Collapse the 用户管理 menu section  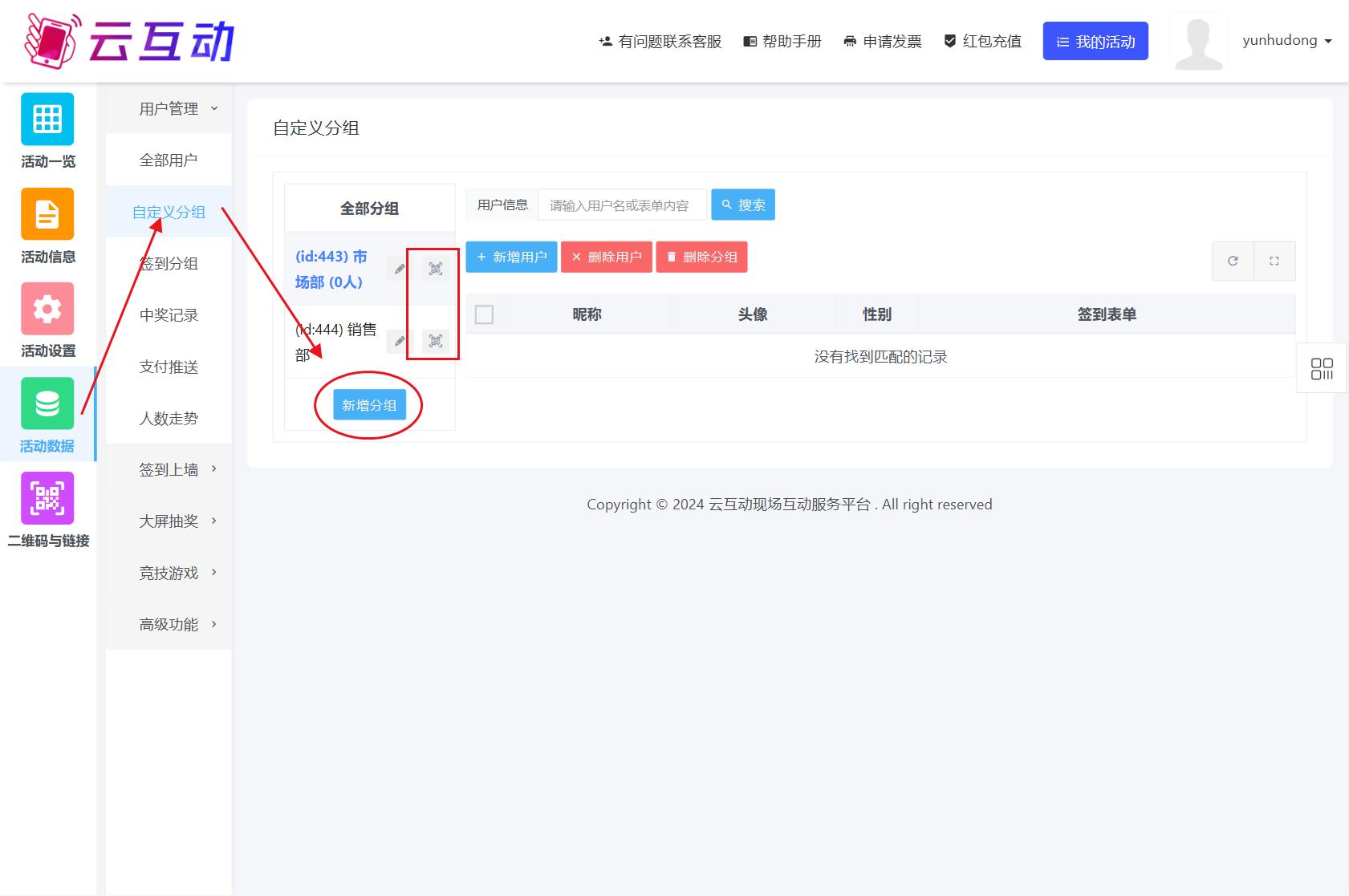click(x=177, y=108)
